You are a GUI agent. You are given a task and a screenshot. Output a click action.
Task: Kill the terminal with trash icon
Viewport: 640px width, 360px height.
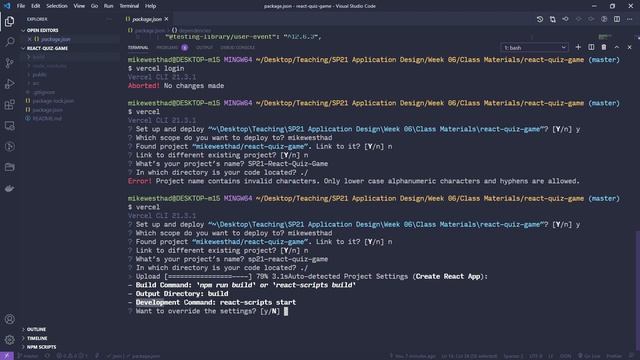click(x=604, y=47)
